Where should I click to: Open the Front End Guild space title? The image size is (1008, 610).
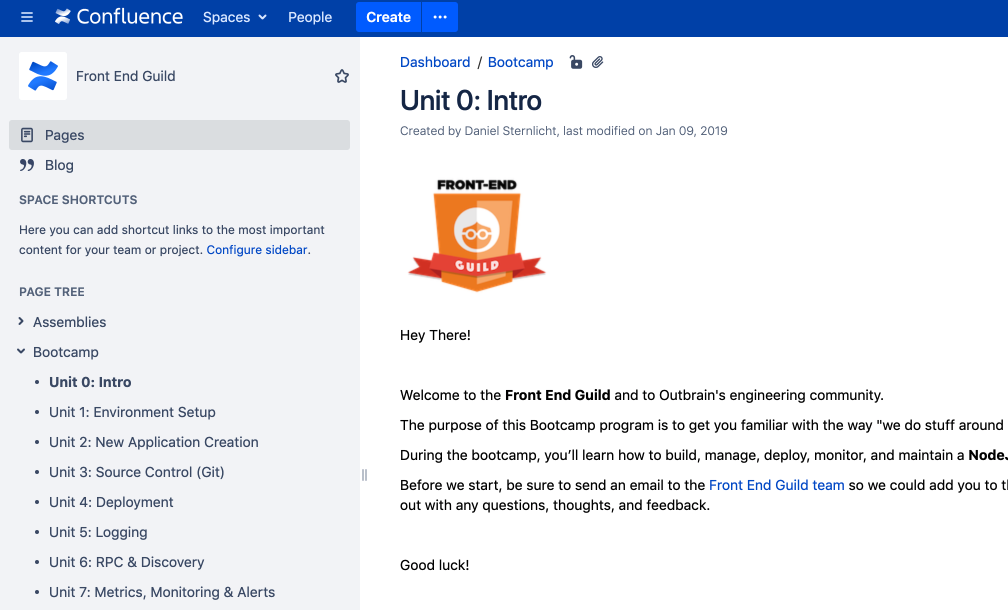[x=125, y=76]
